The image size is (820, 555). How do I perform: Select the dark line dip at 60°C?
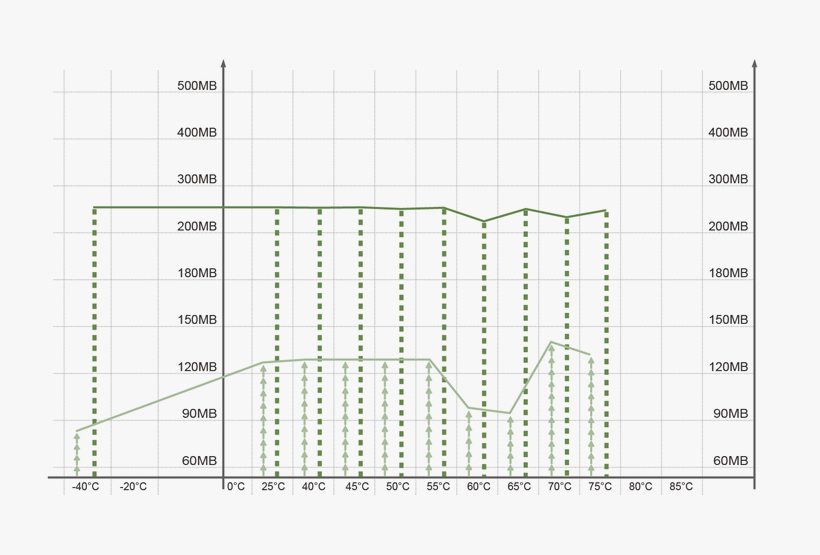pos(484,221)
